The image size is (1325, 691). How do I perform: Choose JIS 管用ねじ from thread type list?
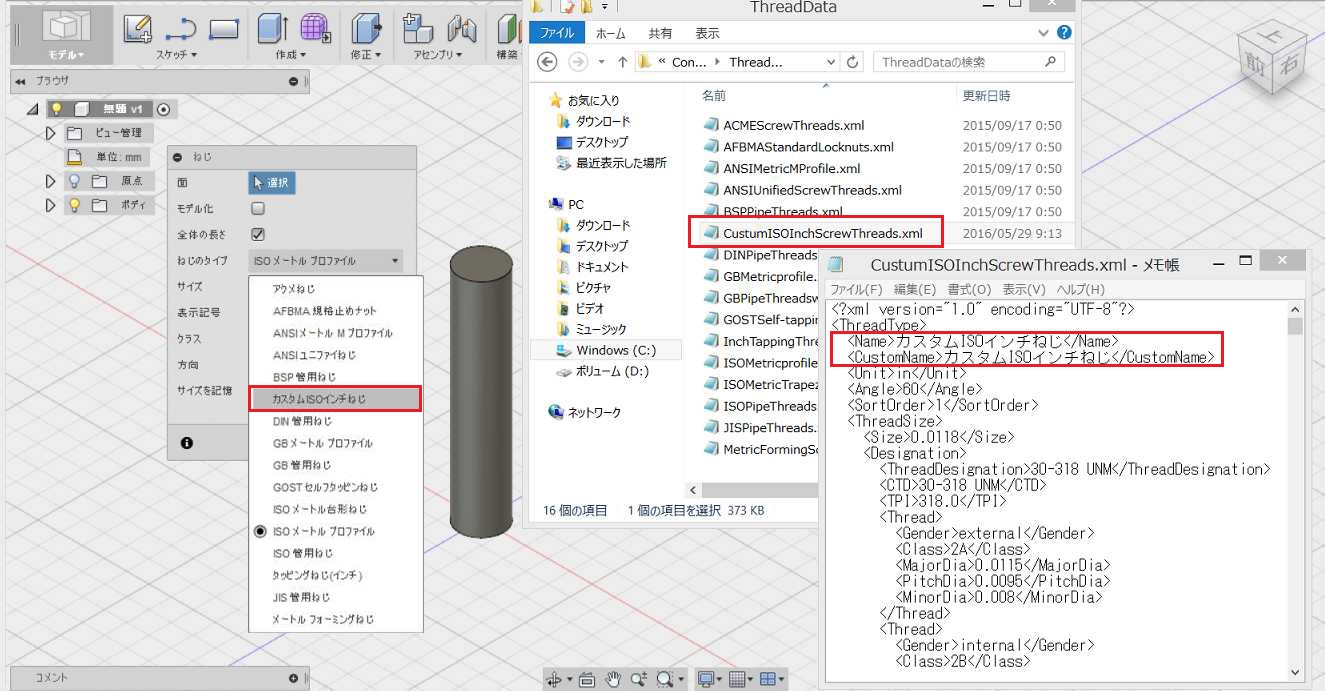click(x=335, y=597)
